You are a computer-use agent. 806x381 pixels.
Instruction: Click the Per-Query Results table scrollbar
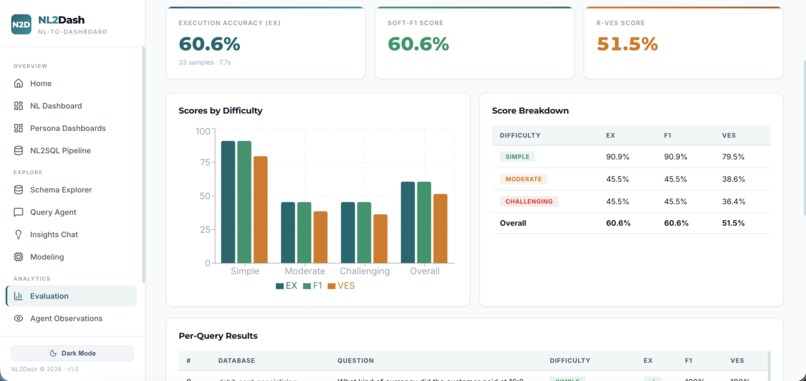[769, 366]
